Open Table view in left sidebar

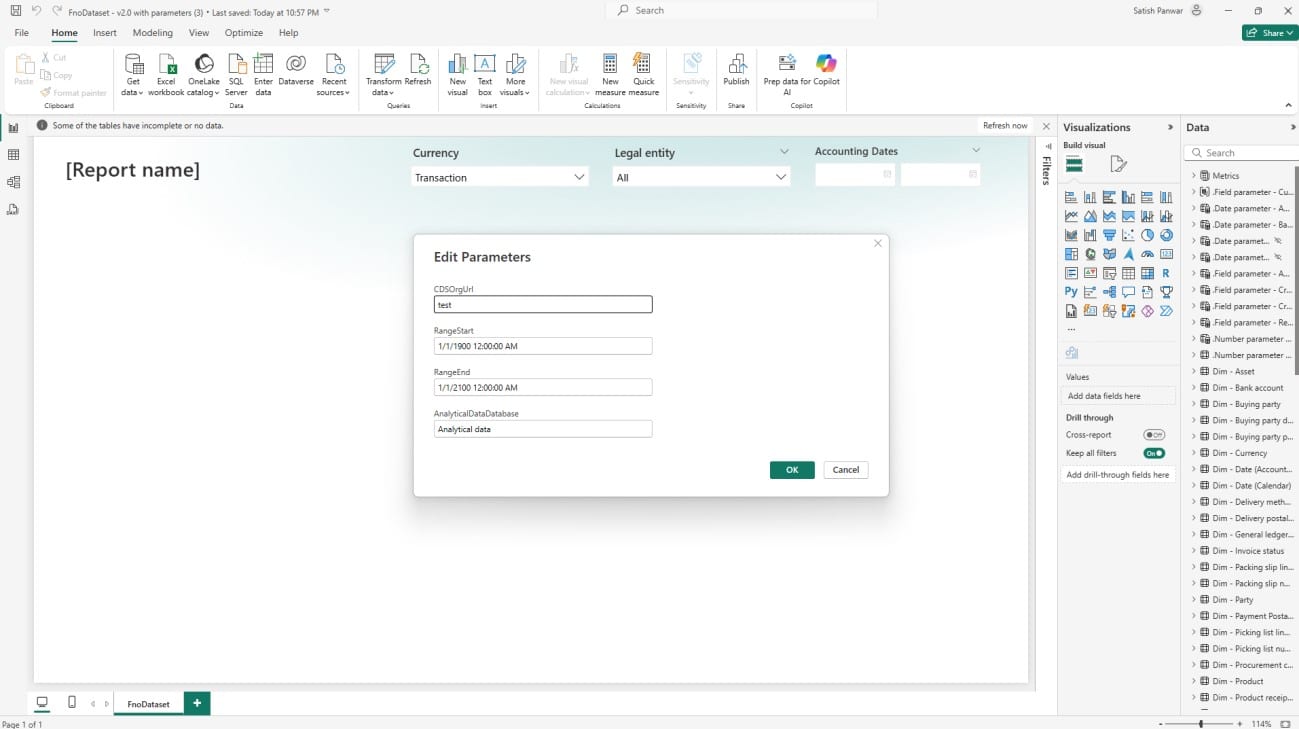pyautogui.click(x=14, y=155)
